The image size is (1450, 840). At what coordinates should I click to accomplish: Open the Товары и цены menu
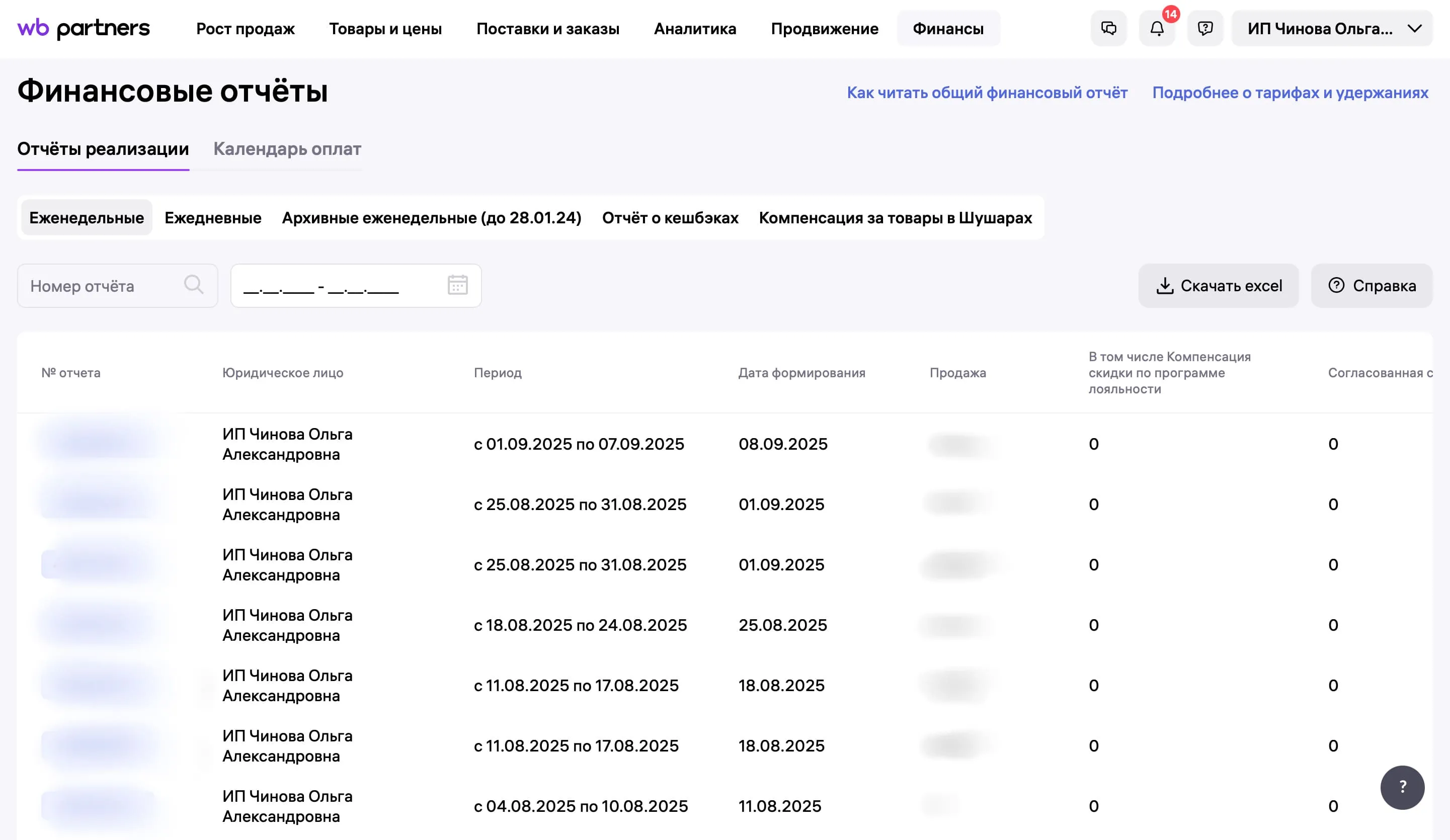click(x=385, y=28)
